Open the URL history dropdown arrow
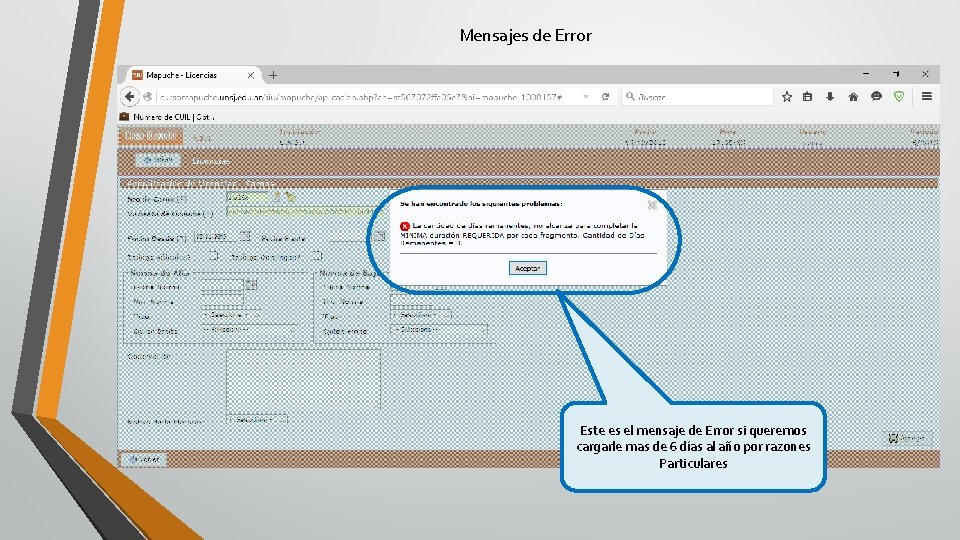Screen dimensions: 960x540 [586, 97]
